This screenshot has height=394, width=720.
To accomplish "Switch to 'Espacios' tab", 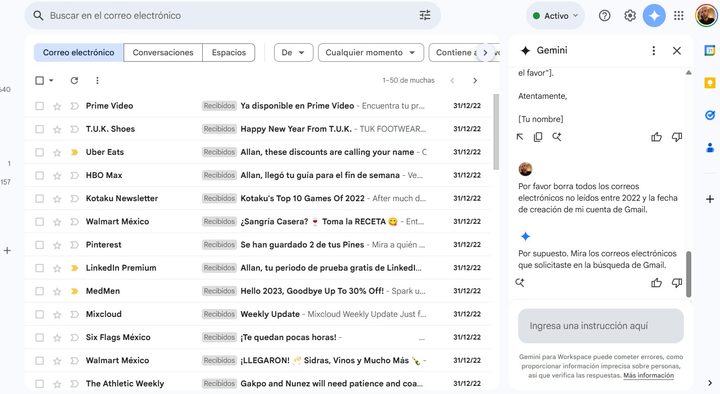I will (229, 52).
